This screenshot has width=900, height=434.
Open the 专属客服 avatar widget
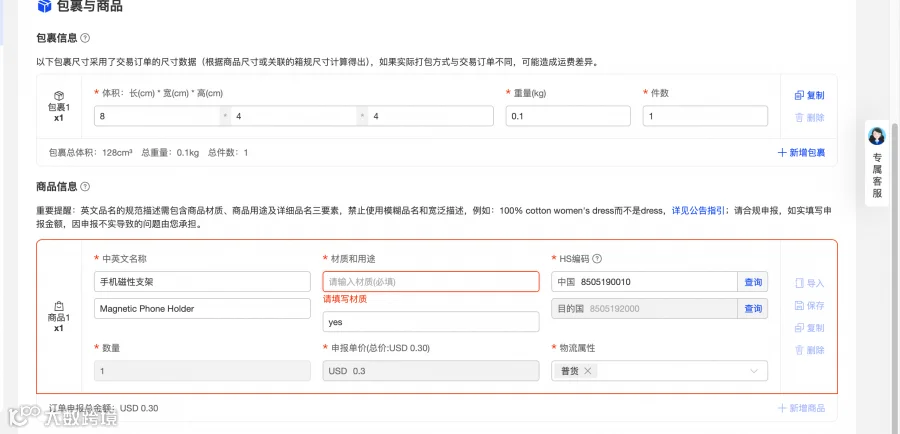click(877, 136)
